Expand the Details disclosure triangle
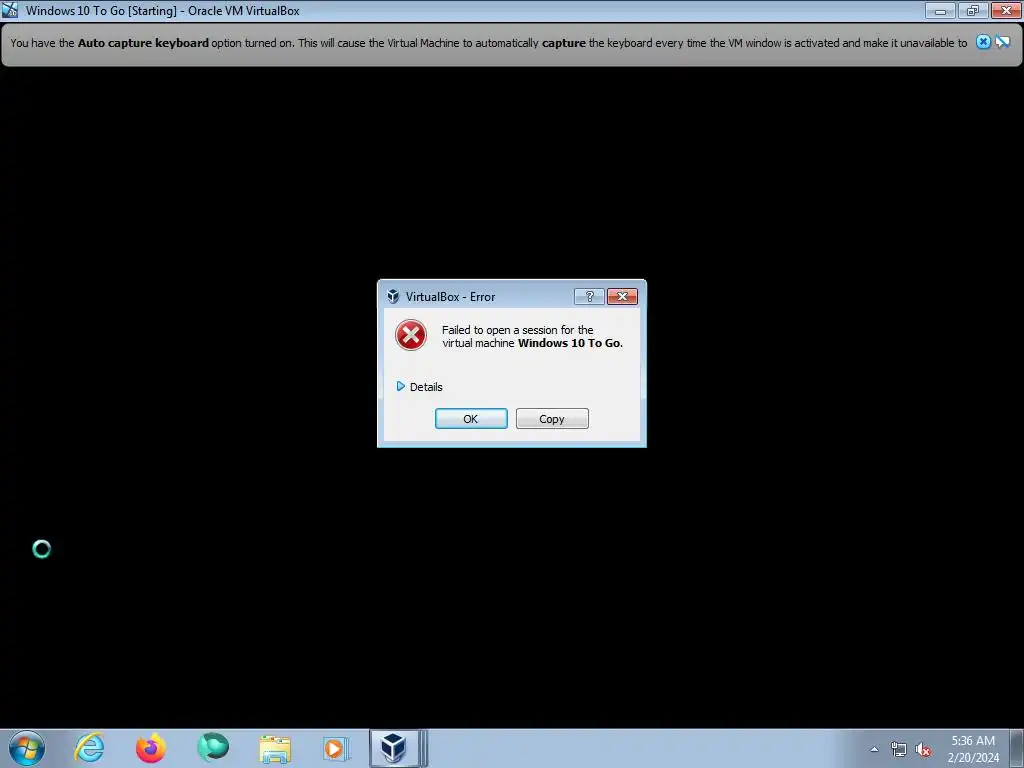This screenshot has height=768, width=1024. coord(400,387)
